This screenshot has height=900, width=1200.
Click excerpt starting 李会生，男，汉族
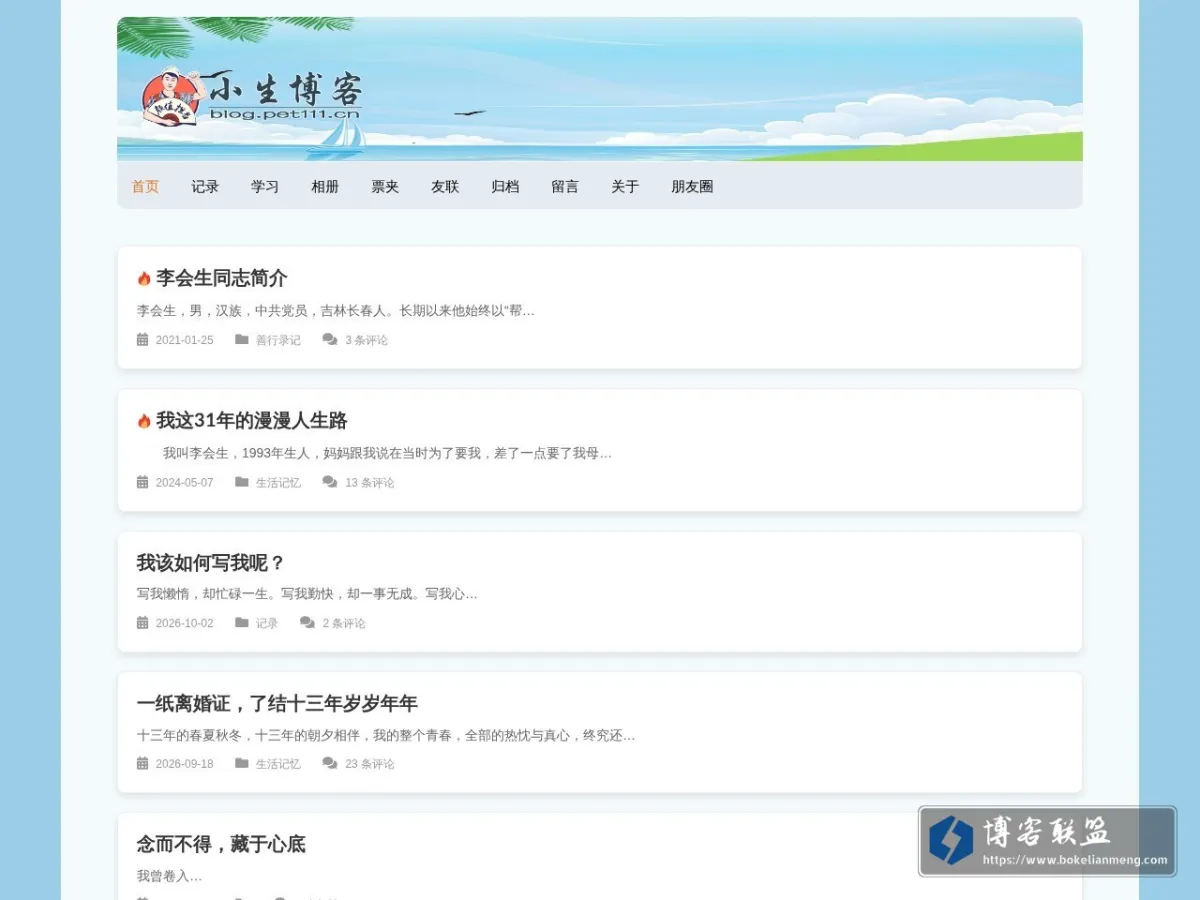336,310
